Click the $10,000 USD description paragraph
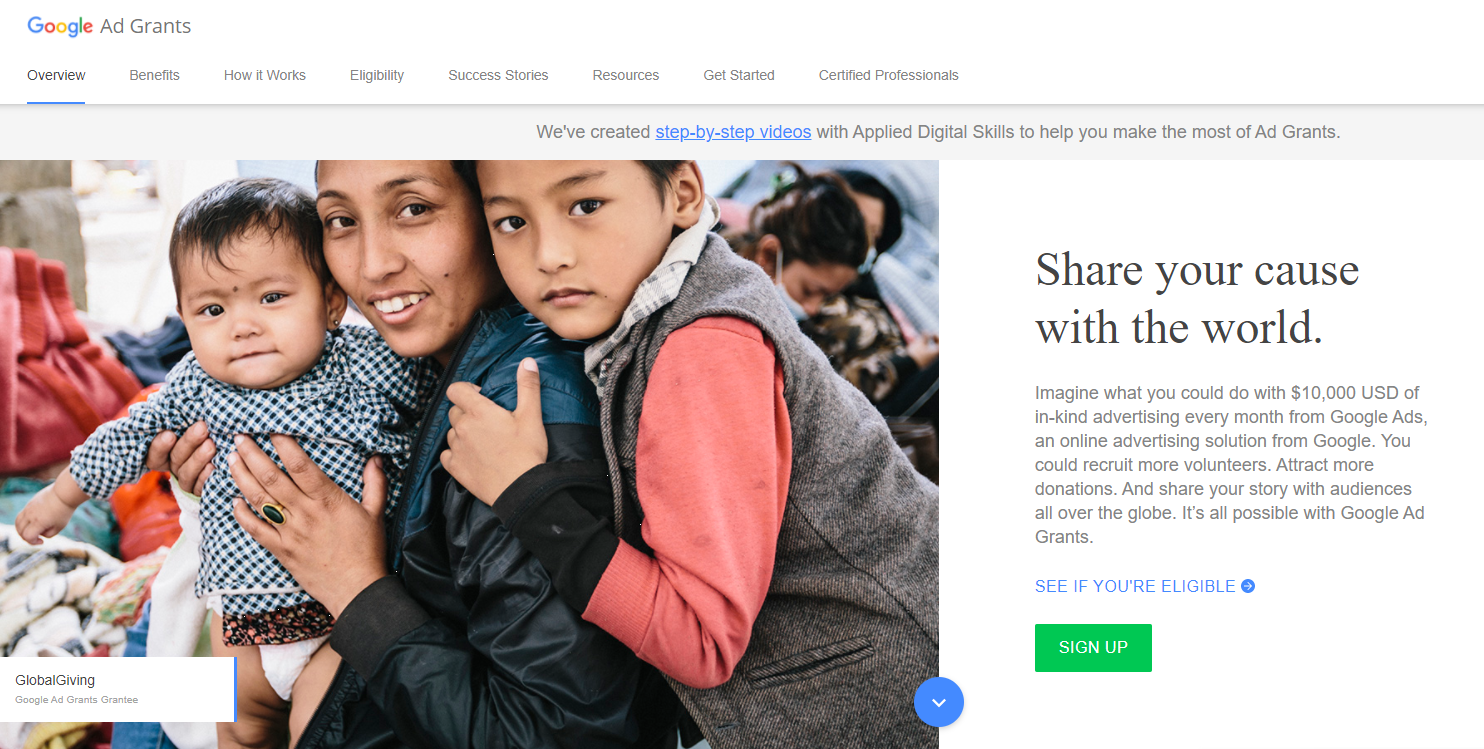Screen dimensions: 1484x749 click(x=1230, y=465)
